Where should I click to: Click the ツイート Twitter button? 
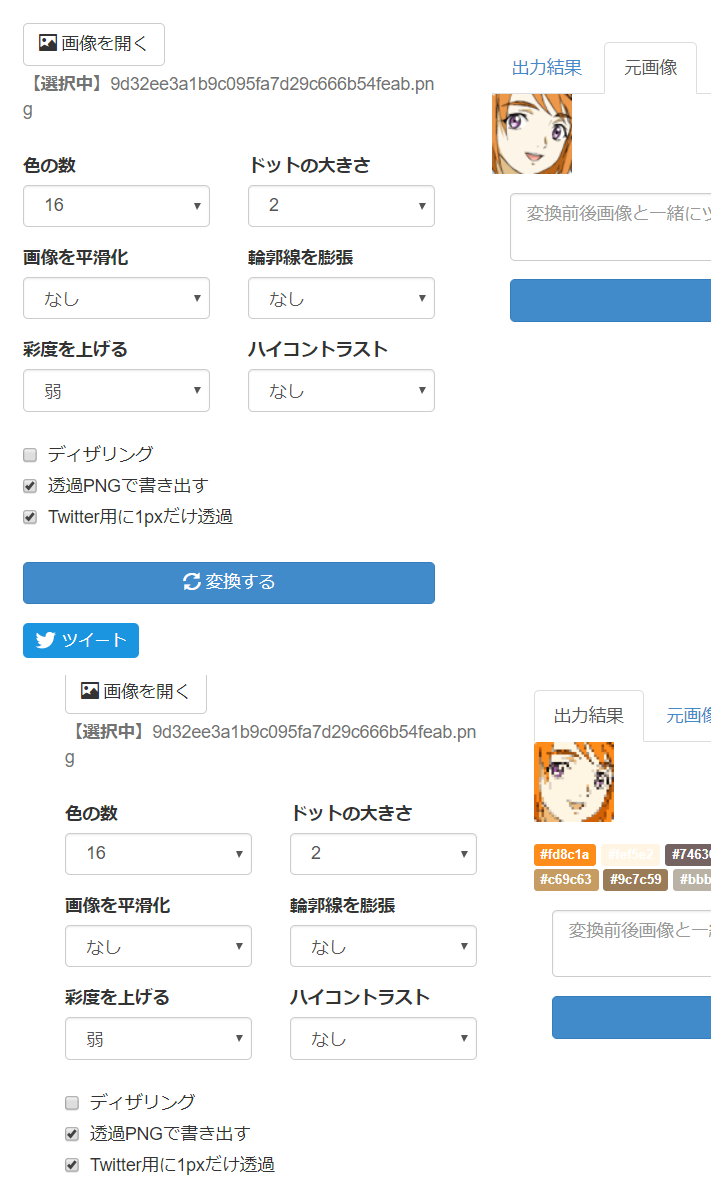[x=81, y=640]
